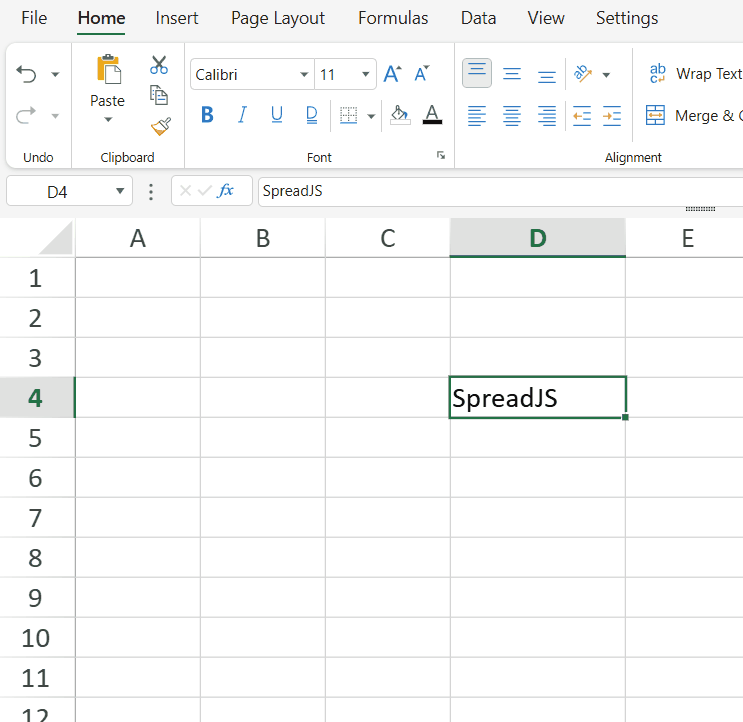Click the Undo arrow icon
The width and height of the screenshot is (743, 722).
(x=26, y=74)
